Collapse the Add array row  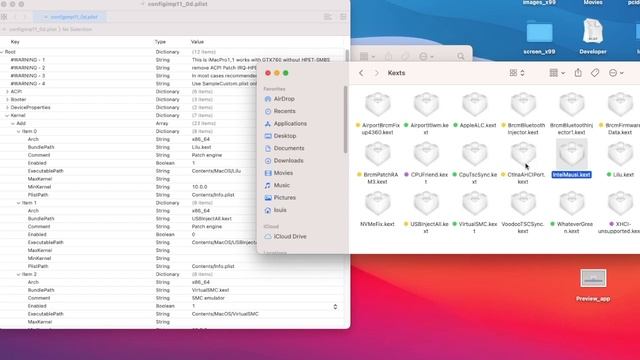pyautogui.click(x=13, y=123)
